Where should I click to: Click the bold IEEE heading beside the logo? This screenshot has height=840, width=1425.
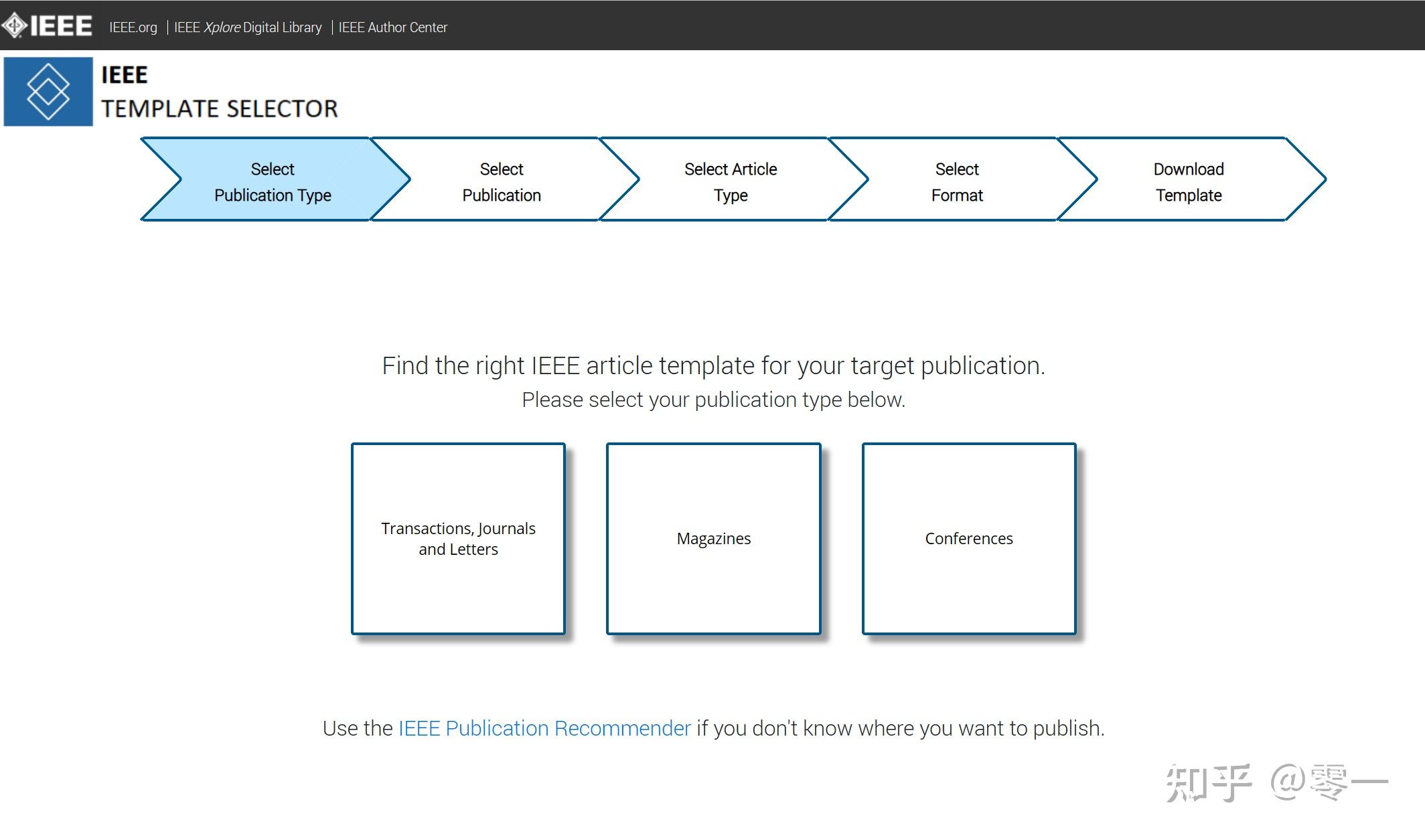pos(125,75)
